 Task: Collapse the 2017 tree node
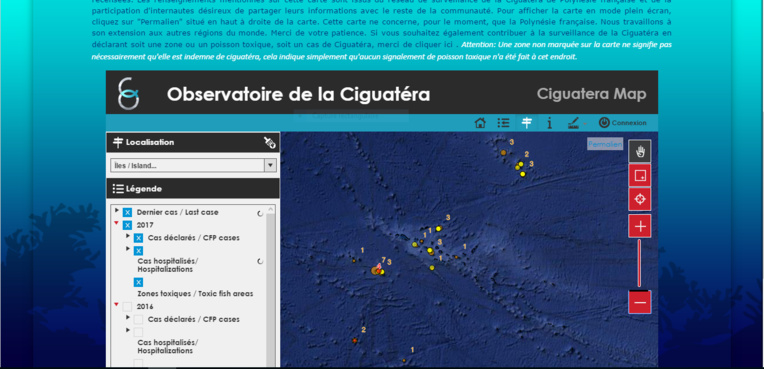pos(116,223)
